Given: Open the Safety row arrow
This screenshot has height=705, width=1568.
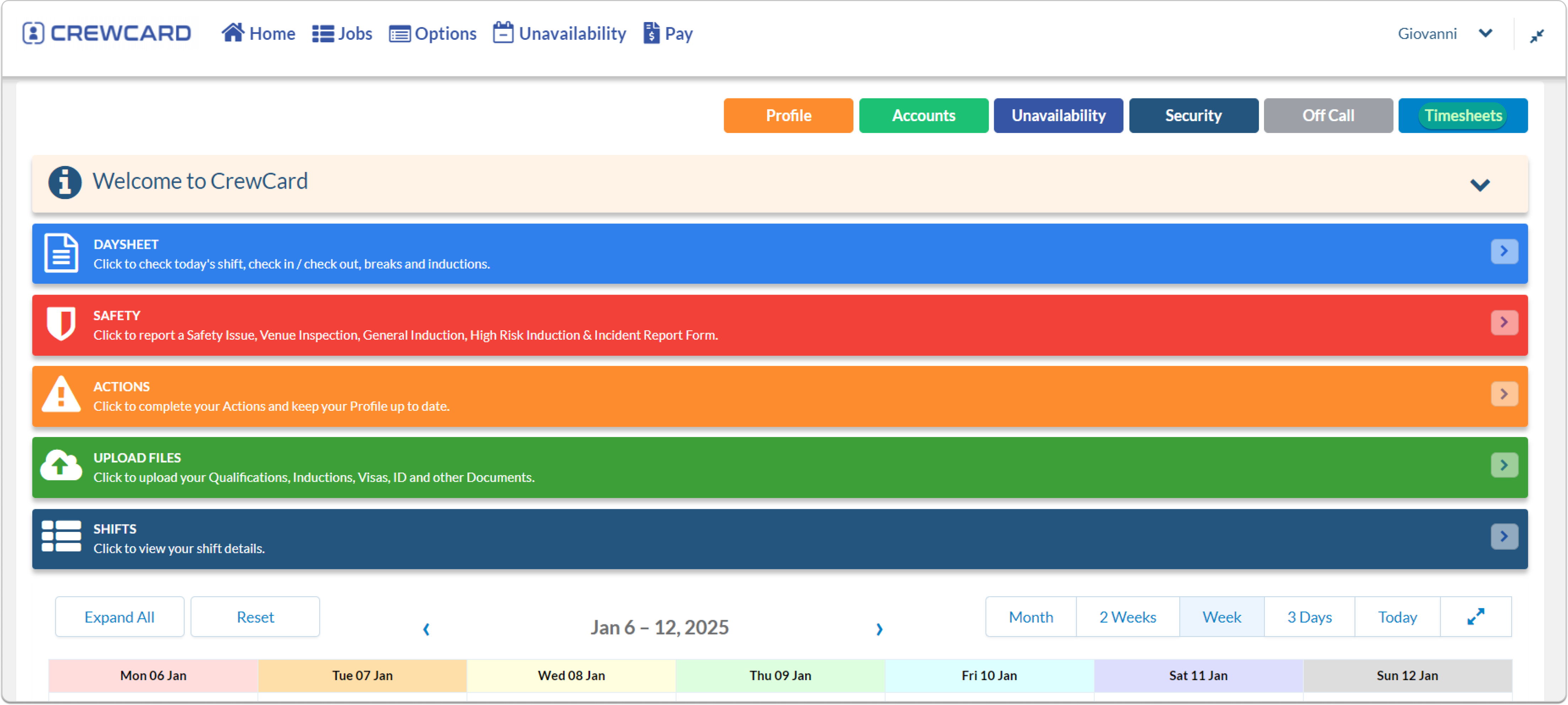Looking at the screenshot, I should [x=1504, y=322].
